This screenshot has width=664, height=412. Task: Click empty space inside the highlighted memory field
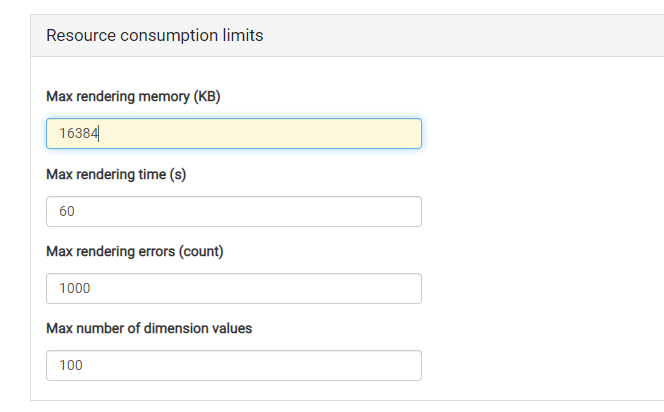(x=263, y=133)
